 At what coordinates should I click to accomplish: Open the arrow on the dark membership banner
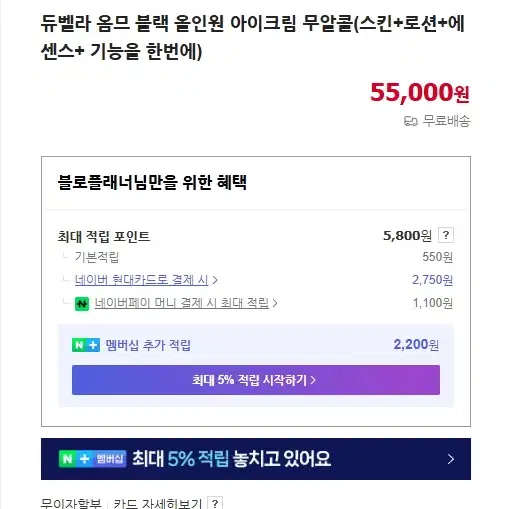pyautogui.click(x=451, y=459)
